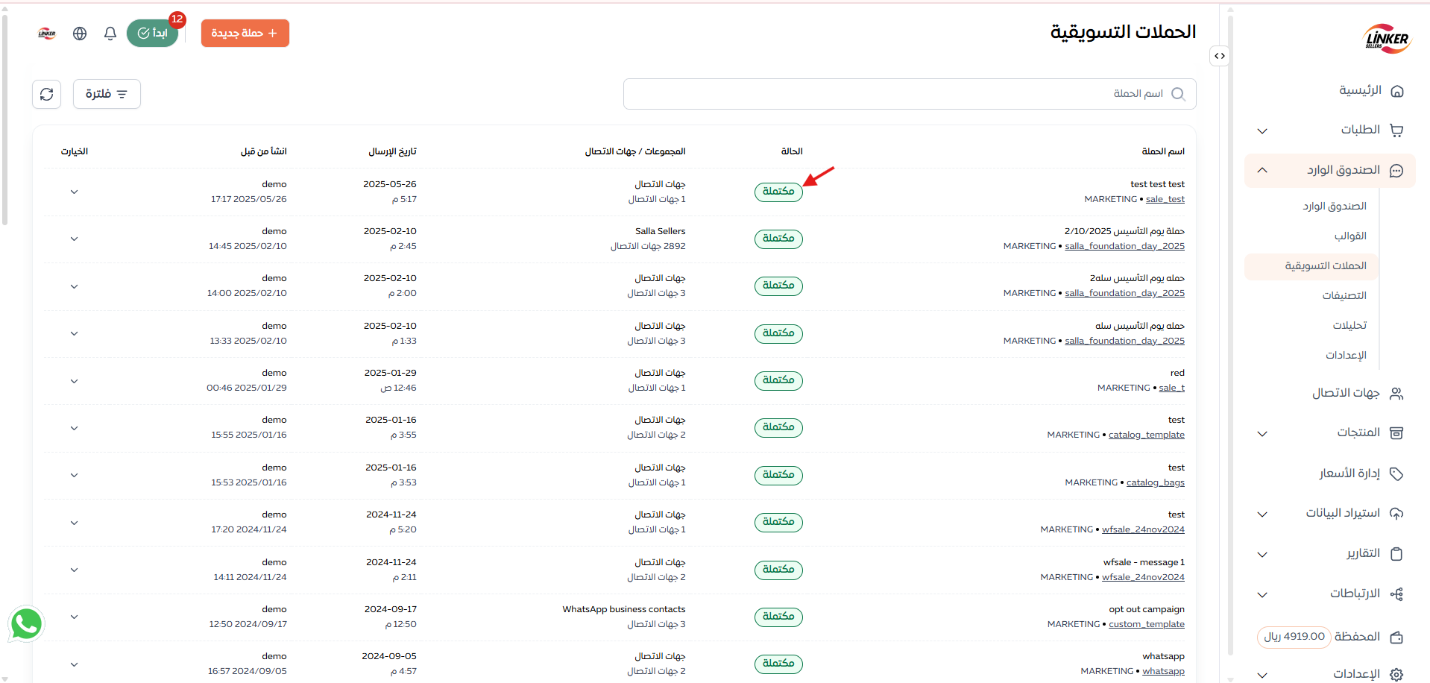The height and width of the screenshot is (683, 1430).
Task: Open the تحليلات submenu item
Action: 1349,326
